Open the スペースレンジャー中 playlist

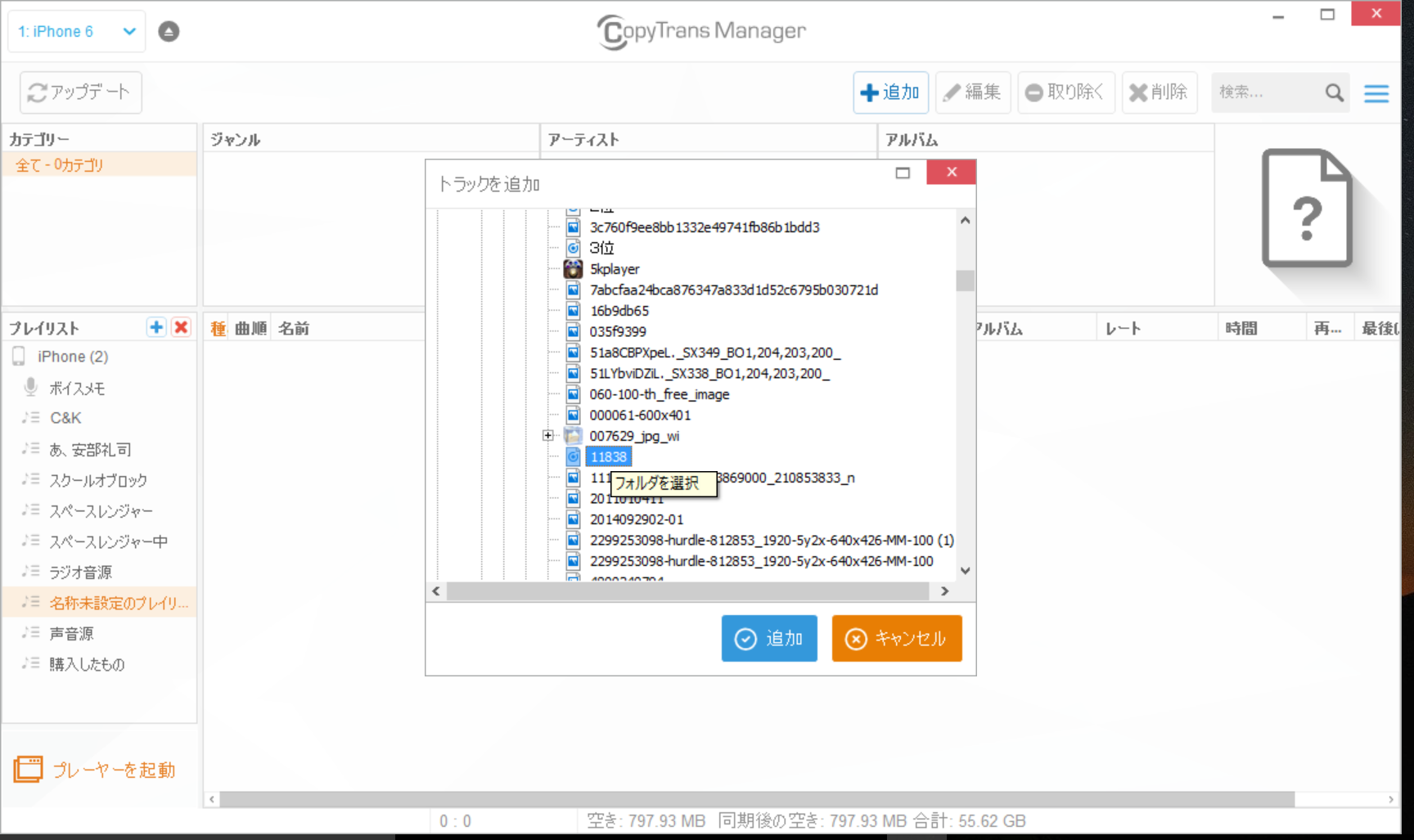[x=108, y=541]
